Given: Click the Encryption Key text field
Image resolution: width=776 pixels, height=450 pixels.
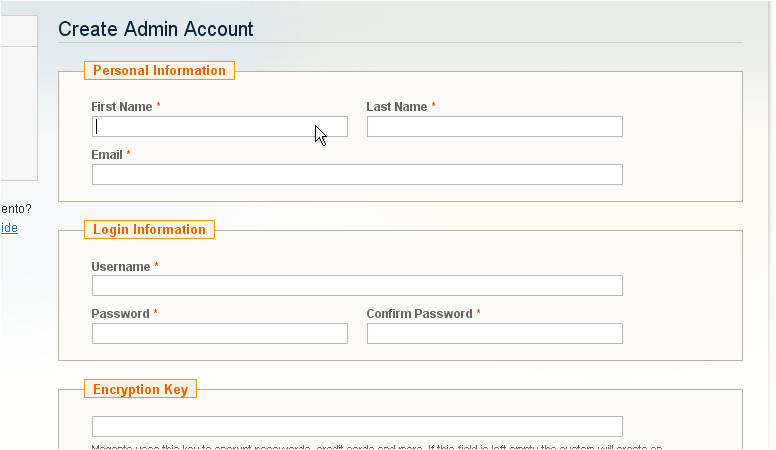Looking at the screenshot, I should [357, 426].
